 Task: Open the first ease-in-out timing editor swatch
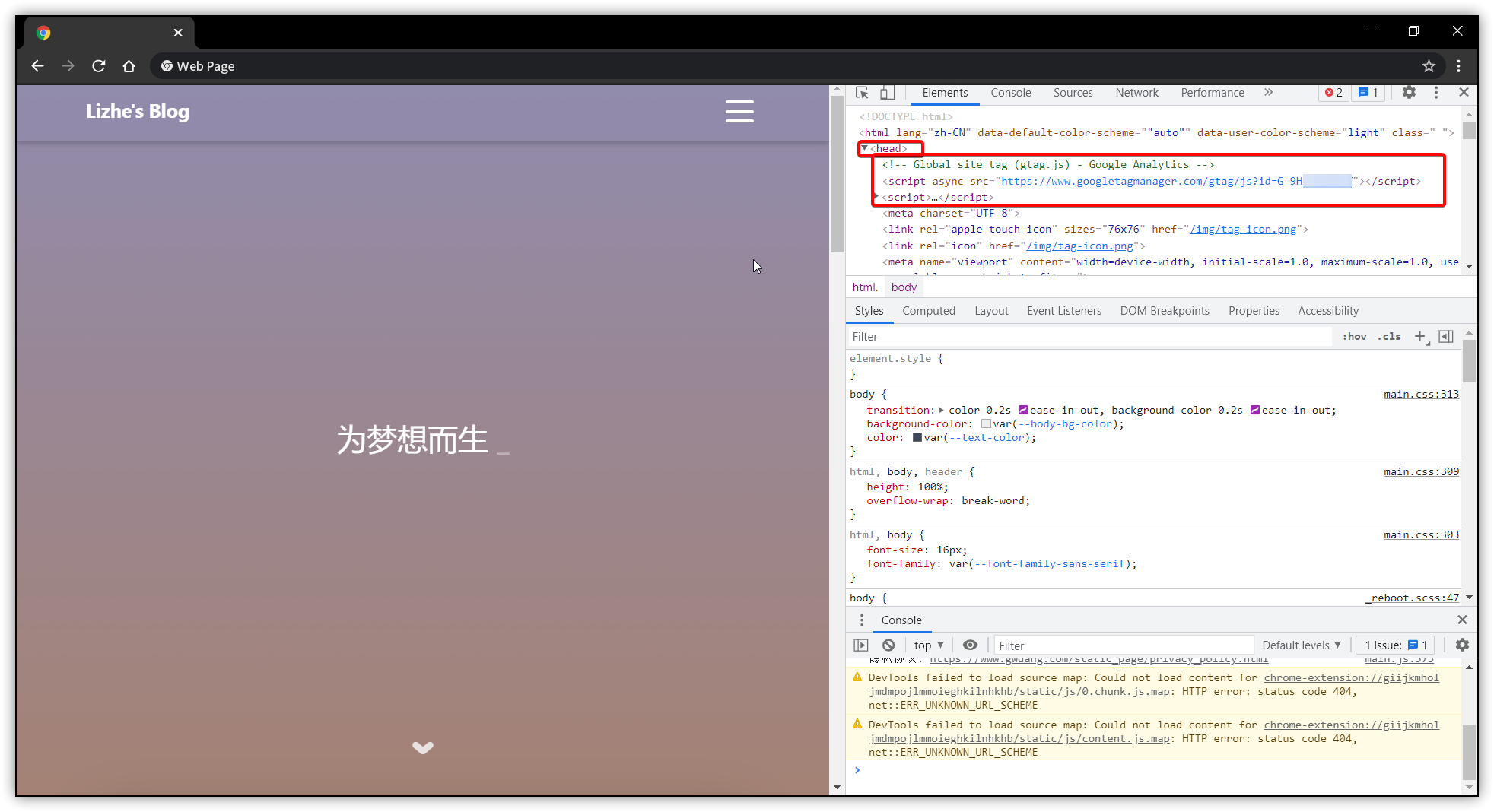click(1022, 410)
